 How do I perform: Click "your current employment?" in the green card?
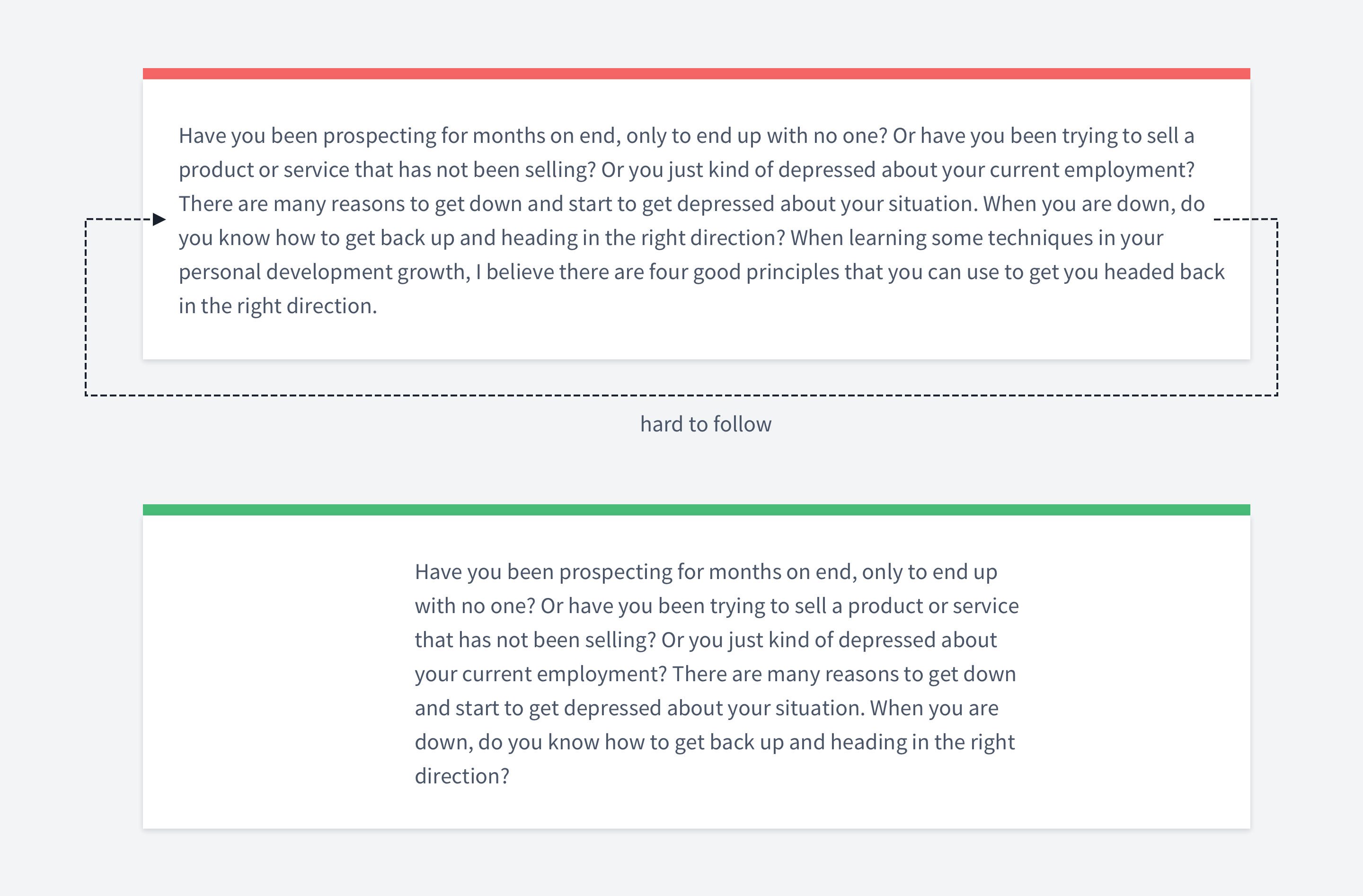coord(540,674)
